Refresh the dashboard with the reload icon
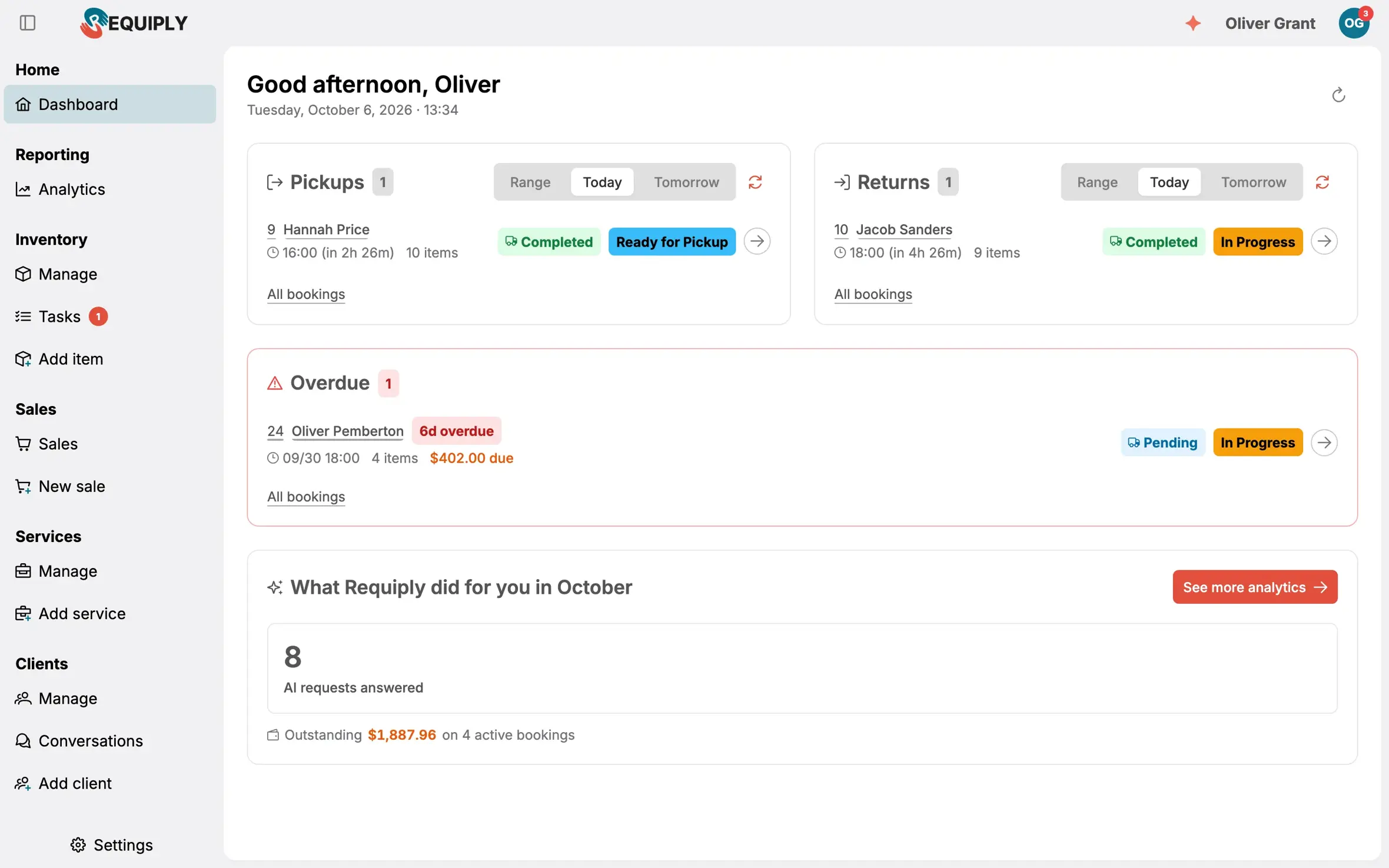1389x868 pixels. pos(1338,95)
